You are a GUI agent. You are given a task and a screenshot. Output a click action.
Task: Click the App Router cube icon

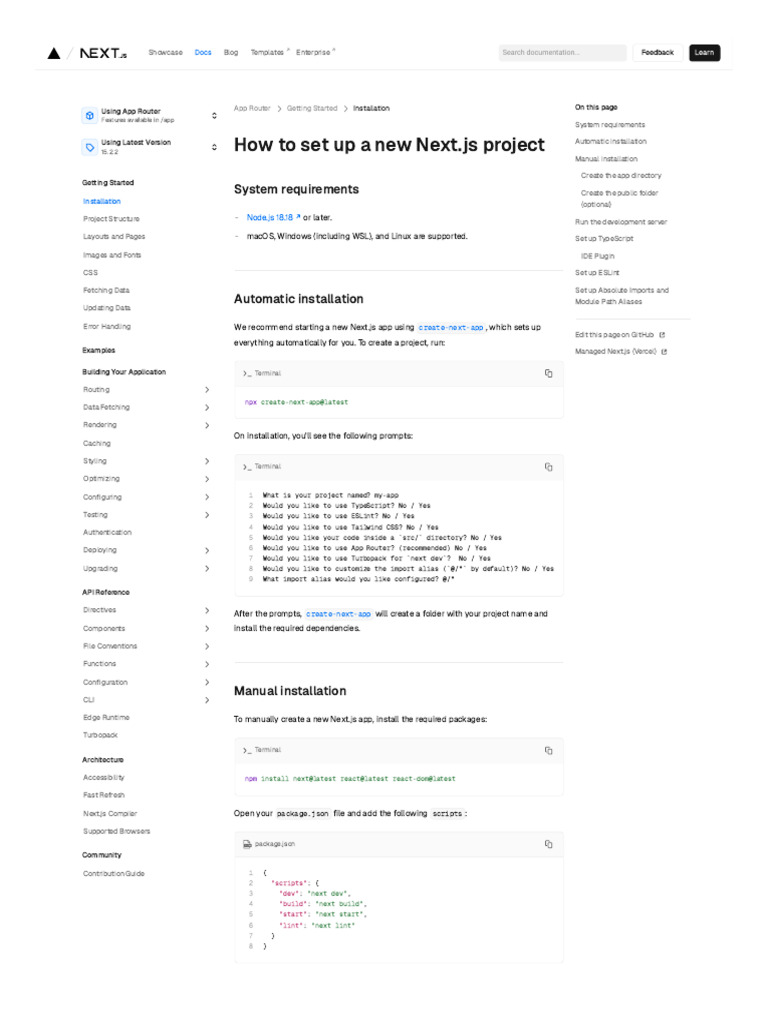89,115
